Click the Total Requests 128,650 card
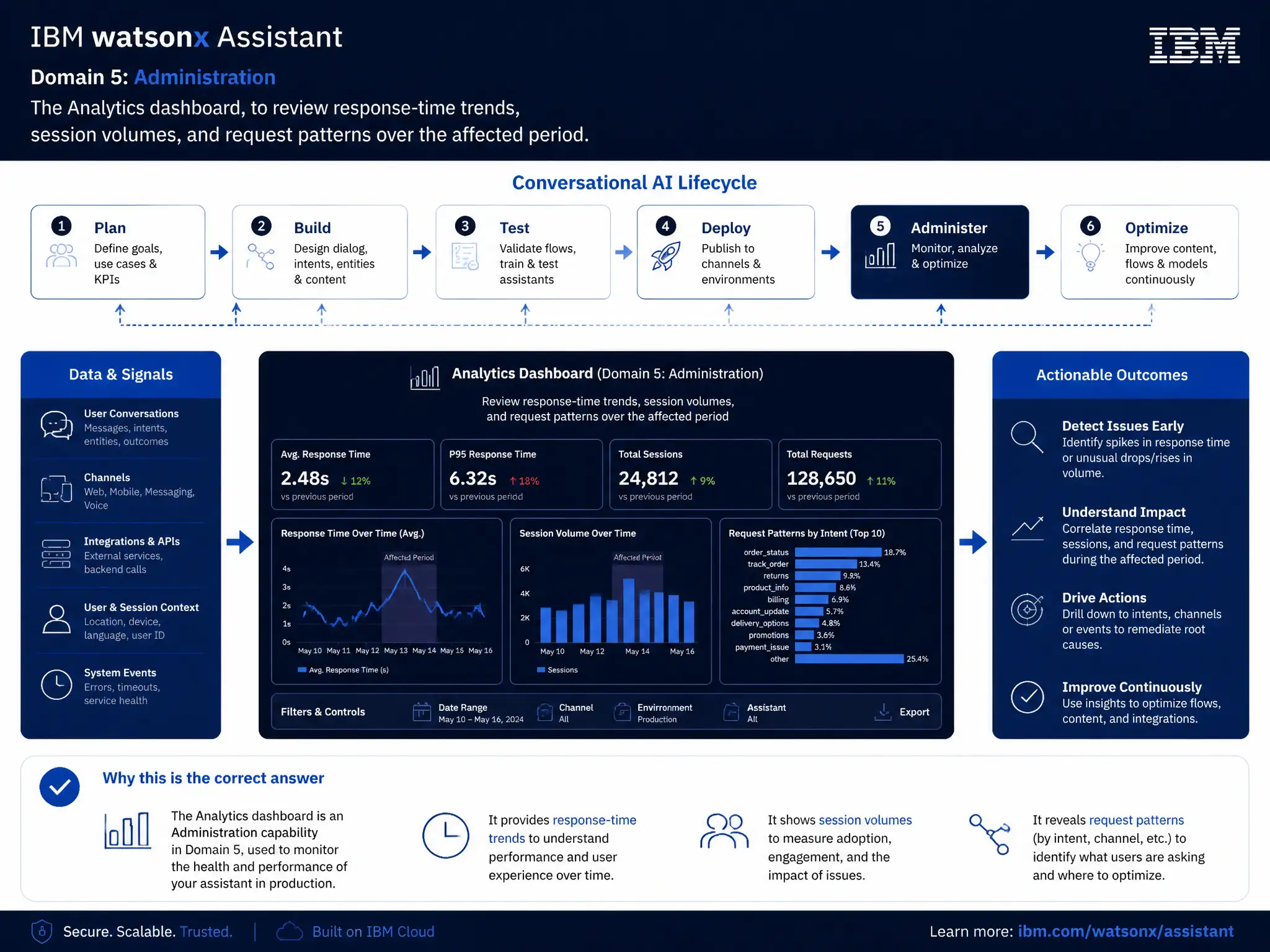1270x952 pixels. pyautogui.click(x=859, y=475)
